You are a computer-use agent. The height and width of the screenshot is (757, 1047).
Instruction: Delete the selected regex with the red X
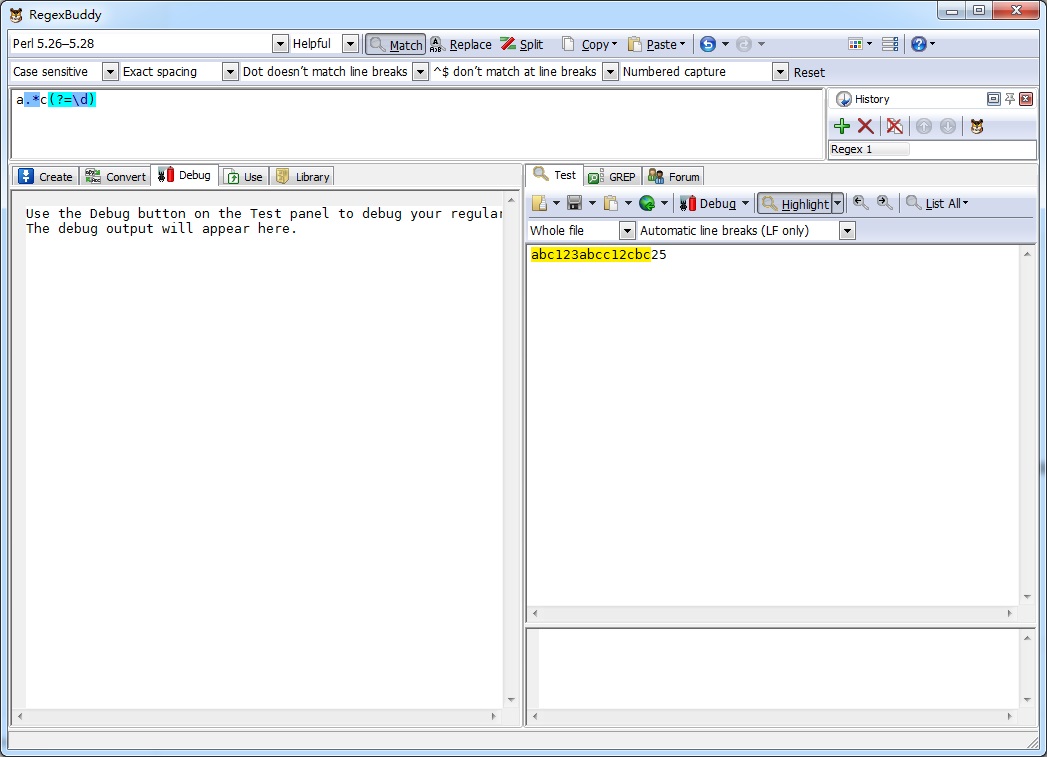[x=866, y=126]
